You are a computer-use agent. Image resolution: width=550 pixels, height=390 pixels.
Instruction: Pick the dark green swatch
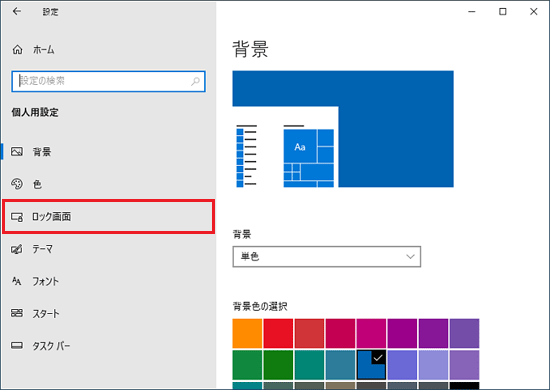pos(278,365)
